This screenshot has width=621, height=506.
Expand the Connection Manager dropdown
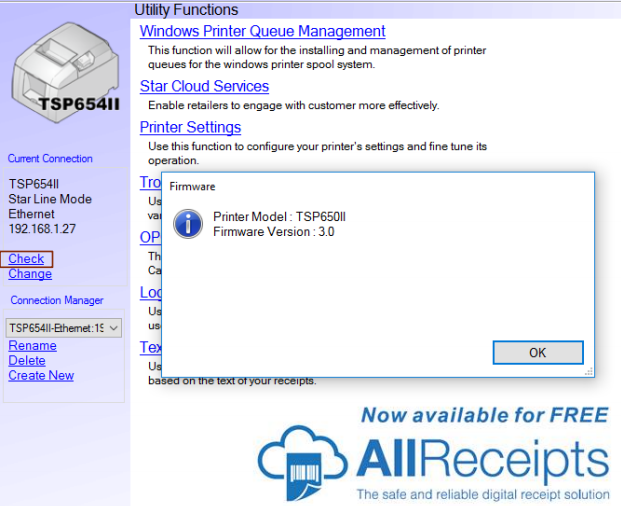(64, 328)
